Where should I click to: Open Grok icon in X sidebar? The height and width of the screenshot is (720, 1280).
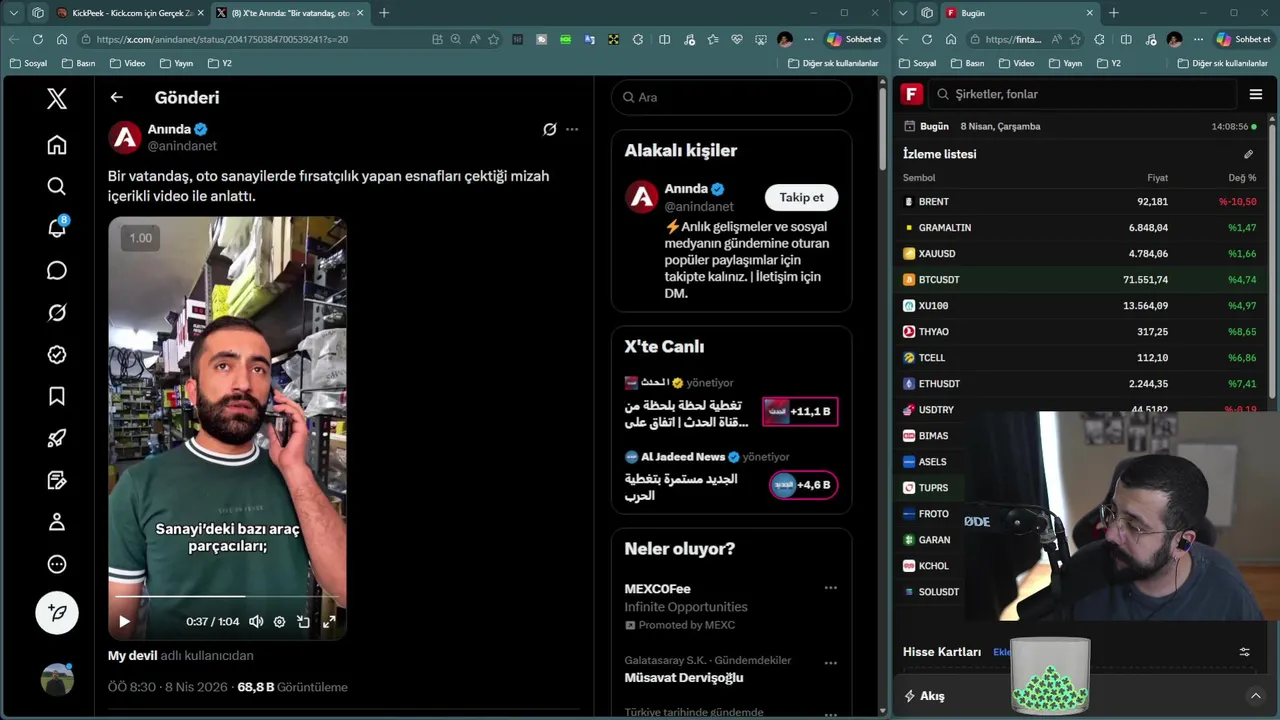[57, 313]
